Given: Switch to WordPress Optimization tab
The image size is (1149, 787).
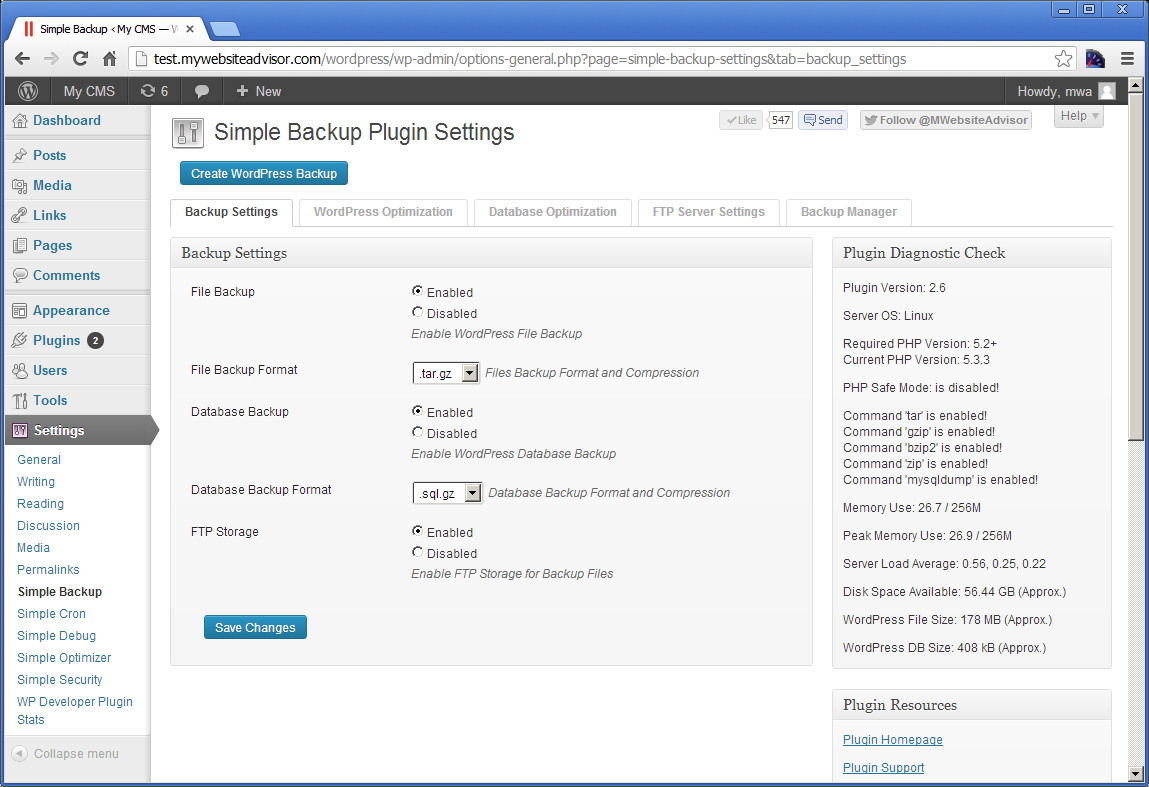Looking at the screenshot, I should (383, 212).
